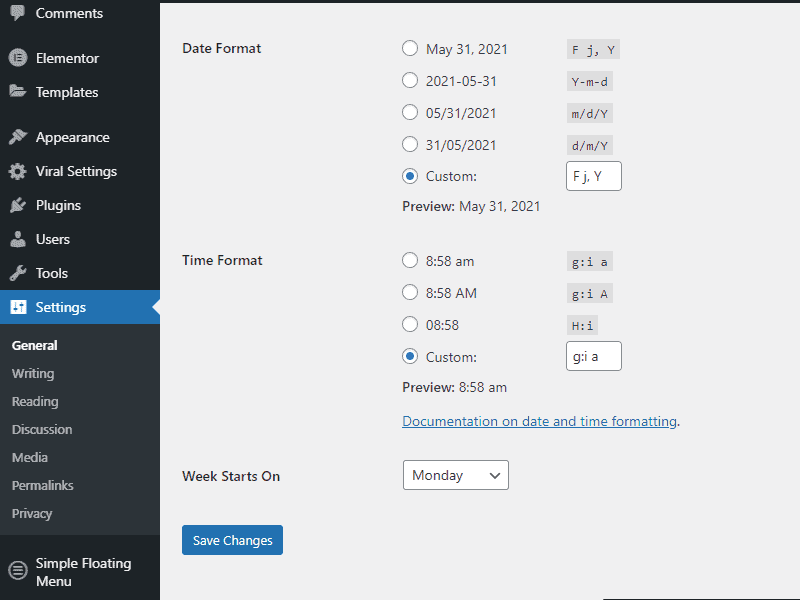This screenshot has height=600, width=800.
Task: Select the Custom time format radio
Action: point(410,356)
